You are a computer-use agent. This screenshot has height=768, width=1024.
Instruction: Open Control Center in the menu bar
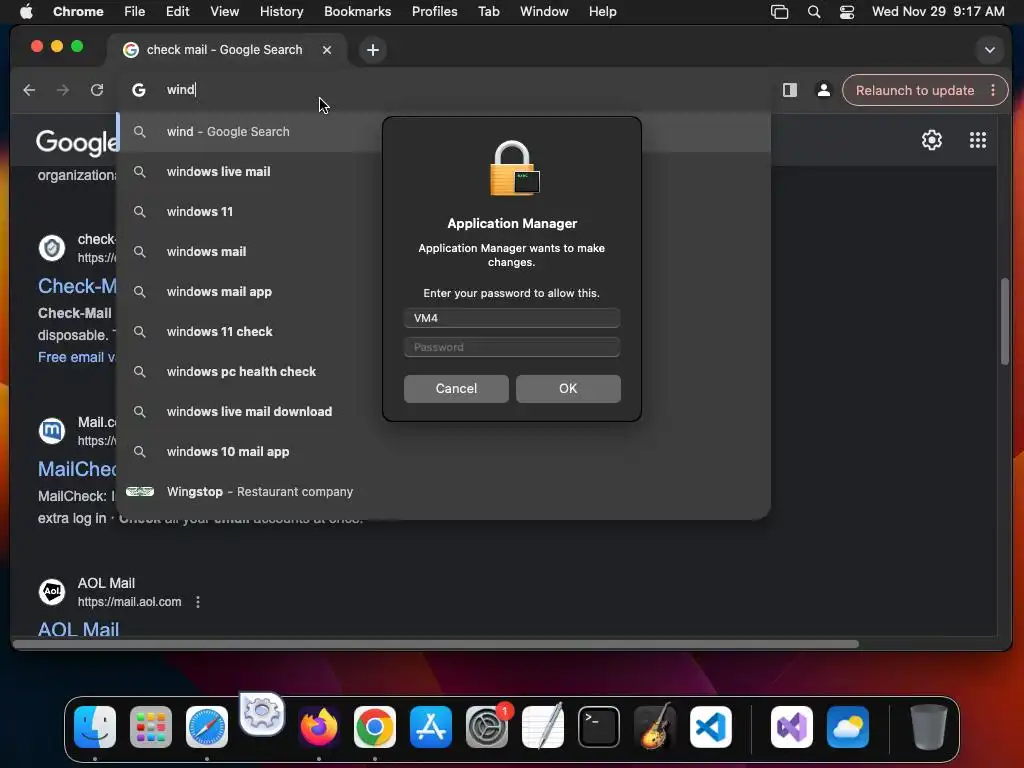click(846, 12)
